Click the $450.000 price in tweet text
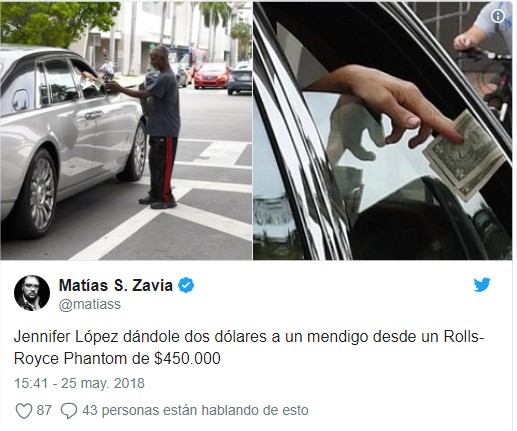 (187, 359)
